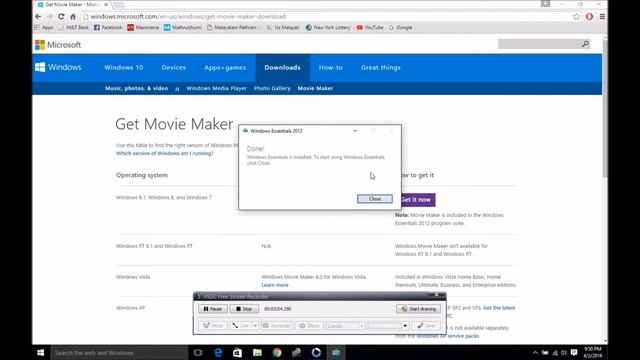Image resolution: width=640 pixels, height=360 pixels.
Task: Click the Clear button in screen recorder
Action: (x=426, y=326)
